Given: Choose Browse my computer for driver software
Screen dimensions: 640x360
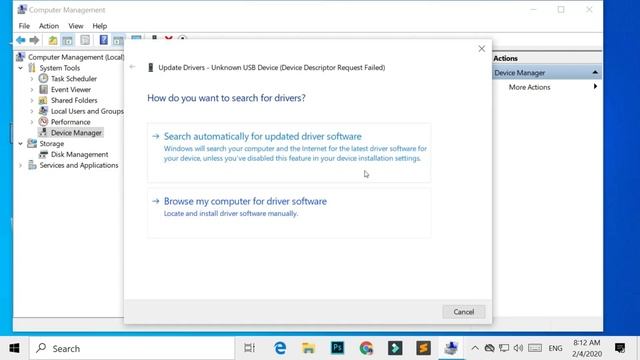Looking at the screenshot, I should [289, 212].
